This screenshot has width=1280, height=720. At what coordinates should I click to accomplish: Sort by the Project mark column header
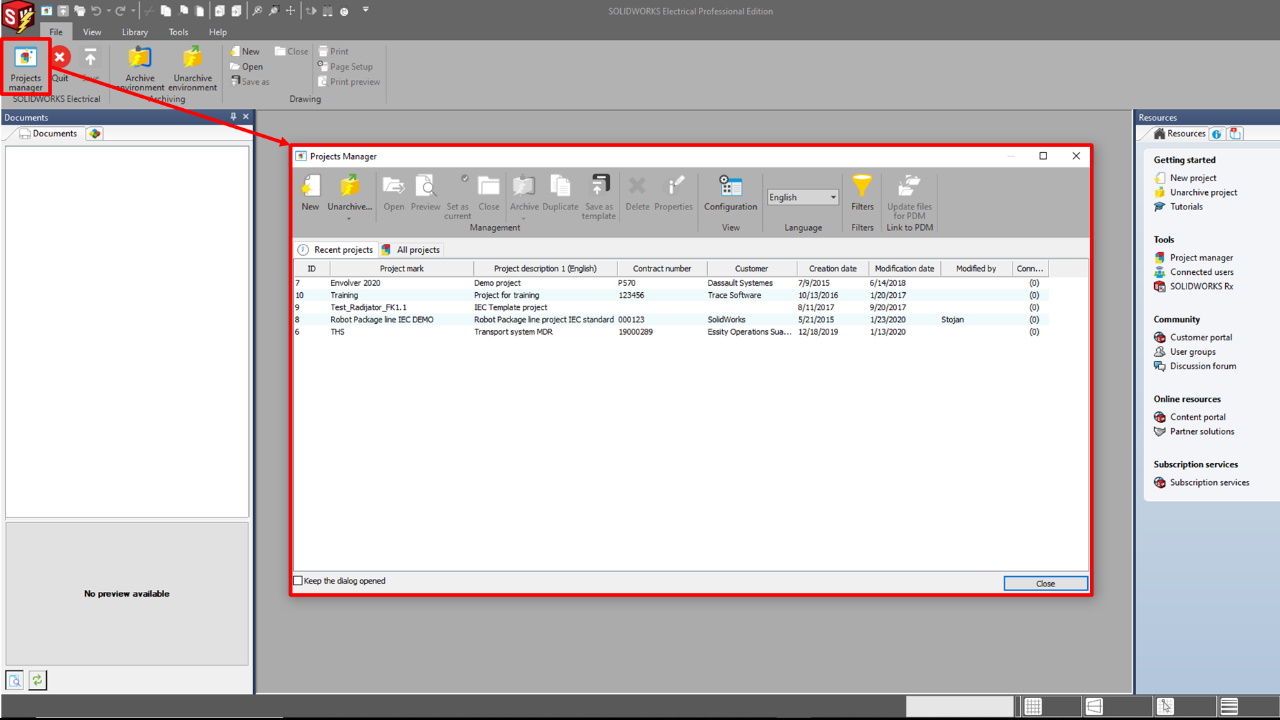pyautogui.click(x=402, y=268)
